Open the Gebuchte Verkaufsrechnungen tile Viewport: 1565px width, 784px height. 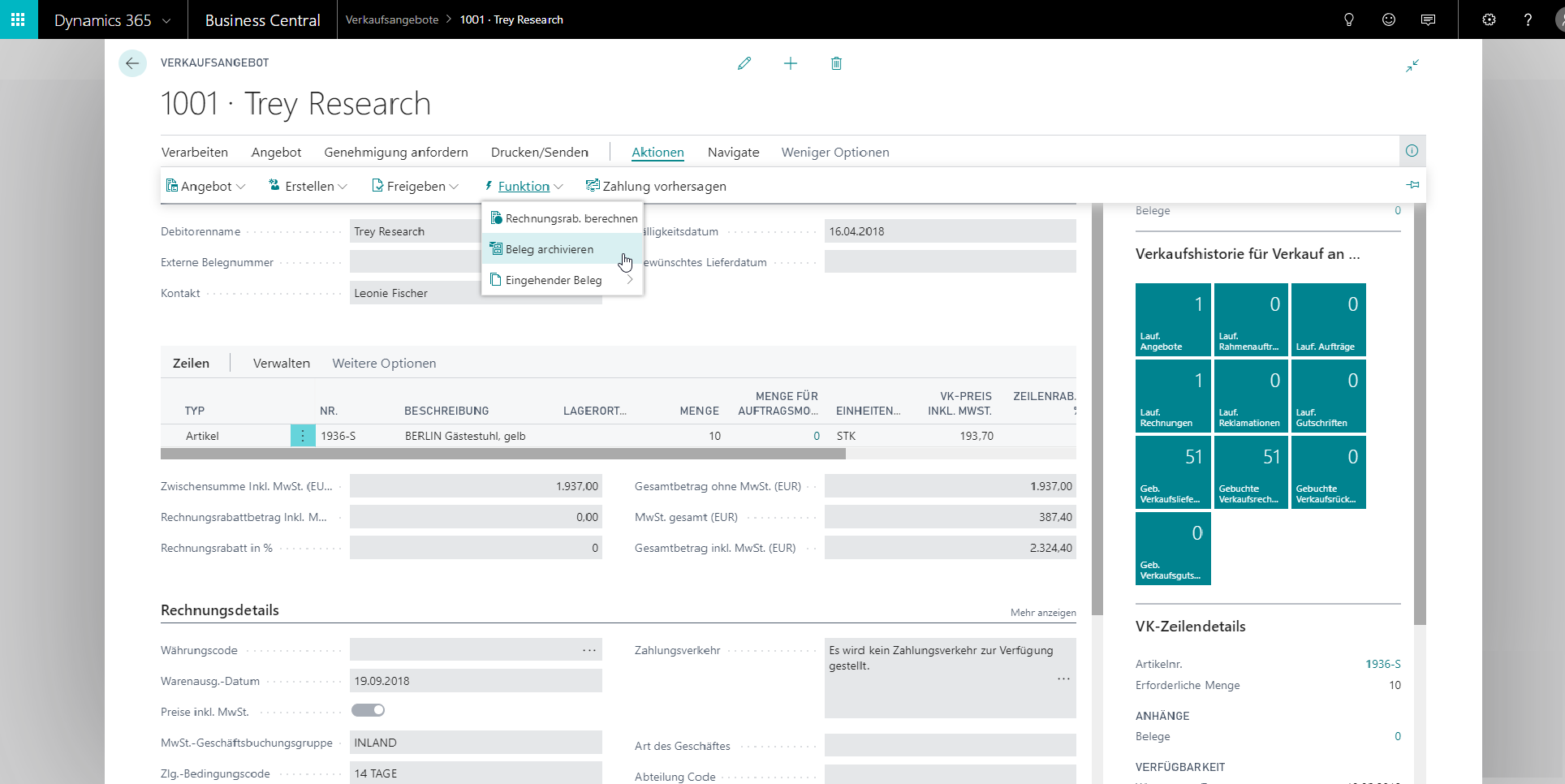1251,472
